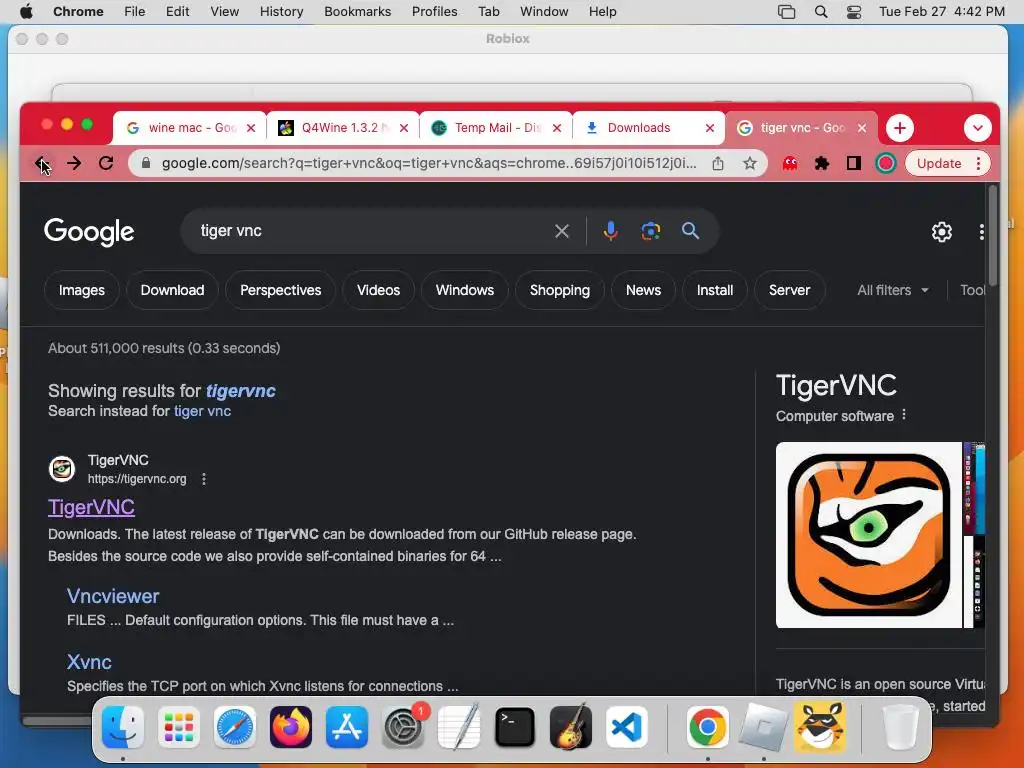Go forward with the browser forward arrow
The image size is (1024, 768).
[x=74, y=163]
